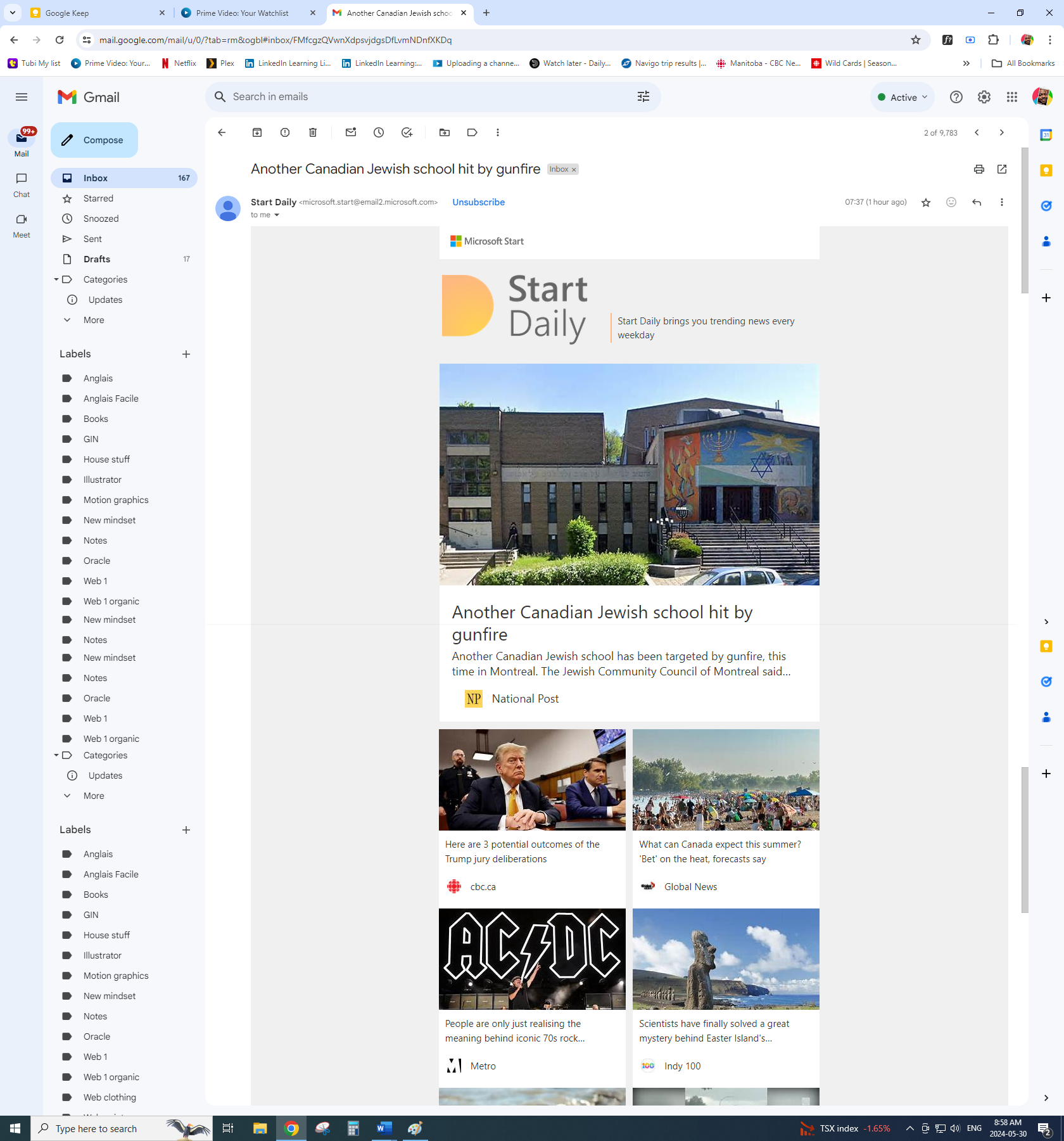The image size is (1064, 1141).
Task: Archive this email using toolbar icon
Action: 257,132
